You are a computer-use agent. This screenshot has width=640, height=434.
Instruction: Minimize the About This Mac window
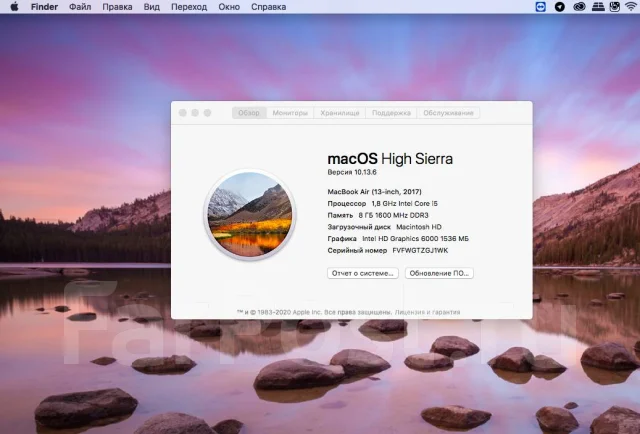coord(195,113)
